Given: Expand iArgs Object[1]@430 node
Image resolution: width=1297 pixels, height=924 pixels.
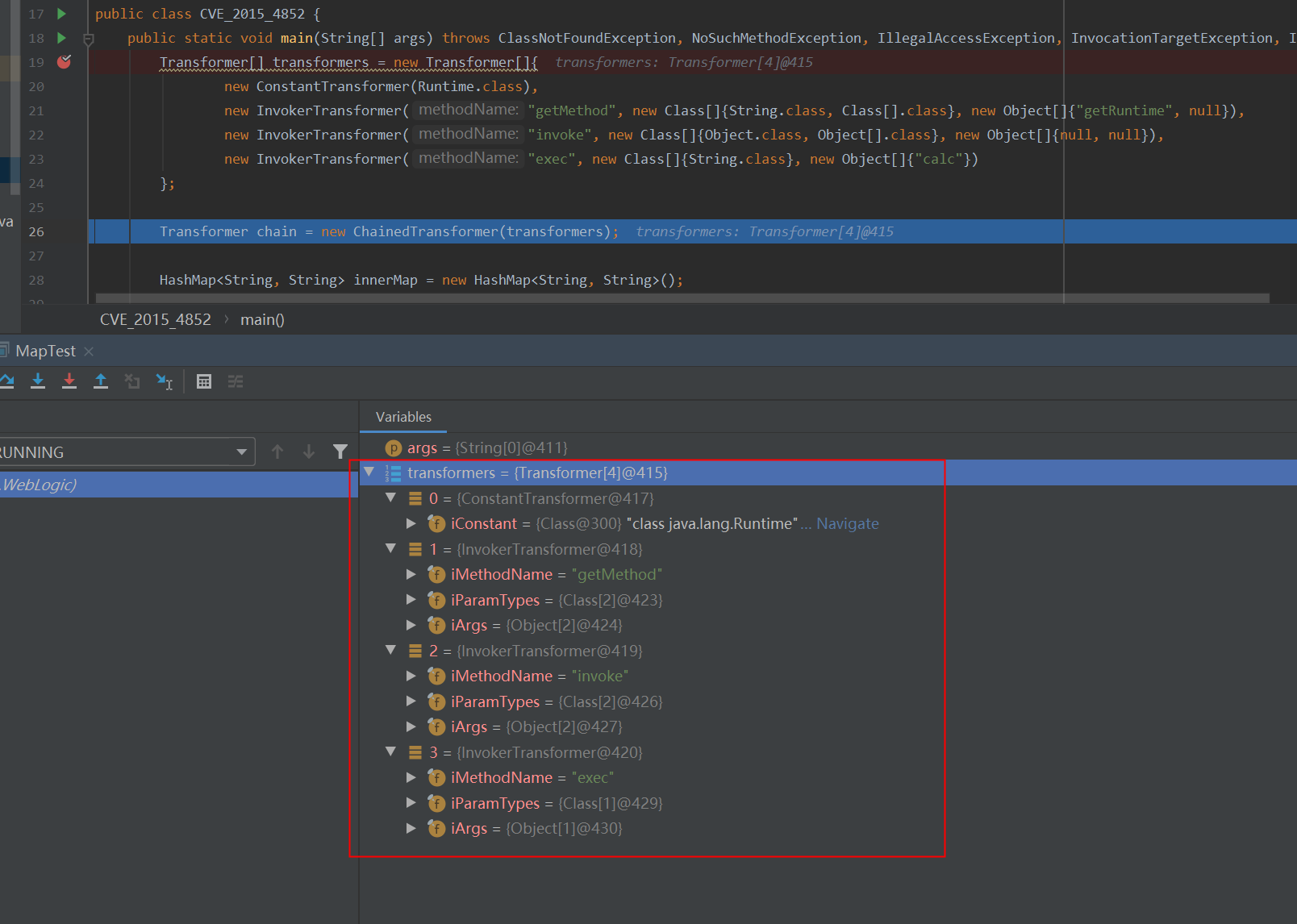Looking at the screenshot, I should 411,828.
